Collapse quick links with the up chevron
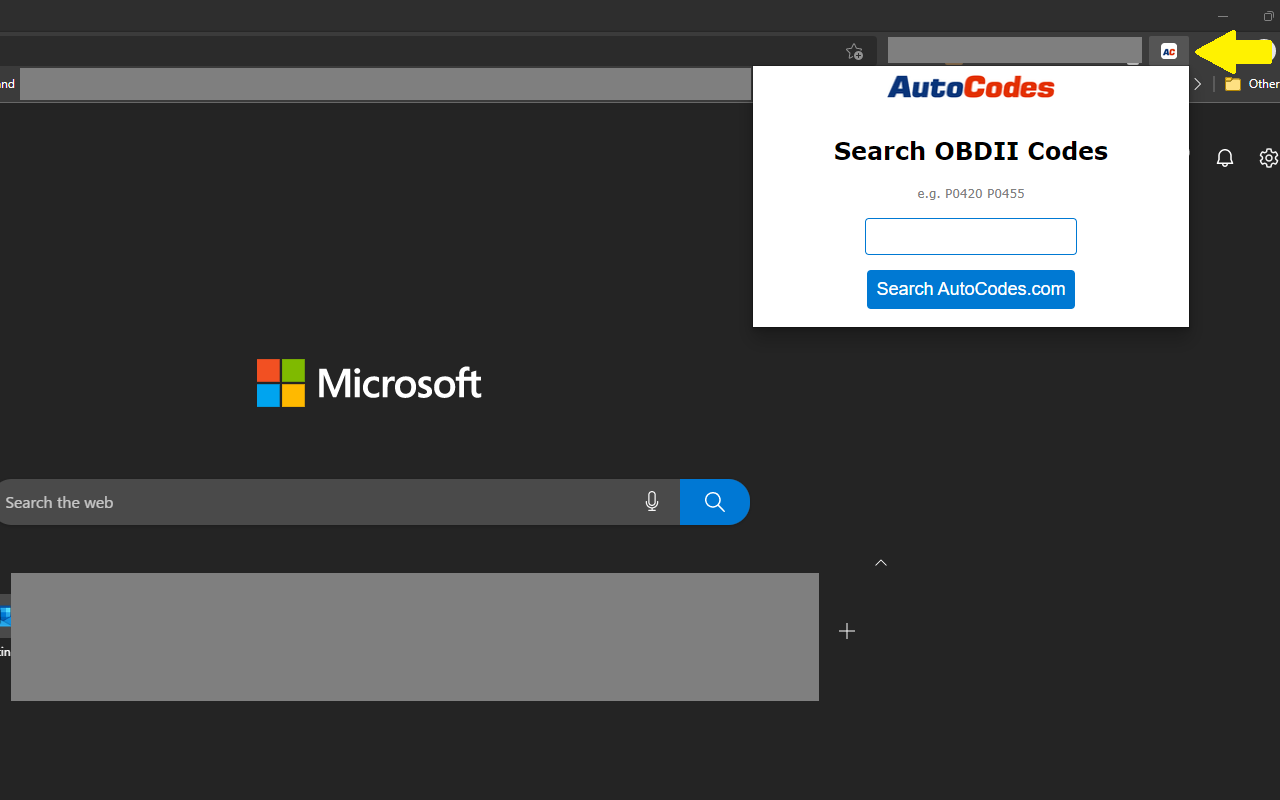This screenshot has width=1280, height=800. (x=881, y=563)
